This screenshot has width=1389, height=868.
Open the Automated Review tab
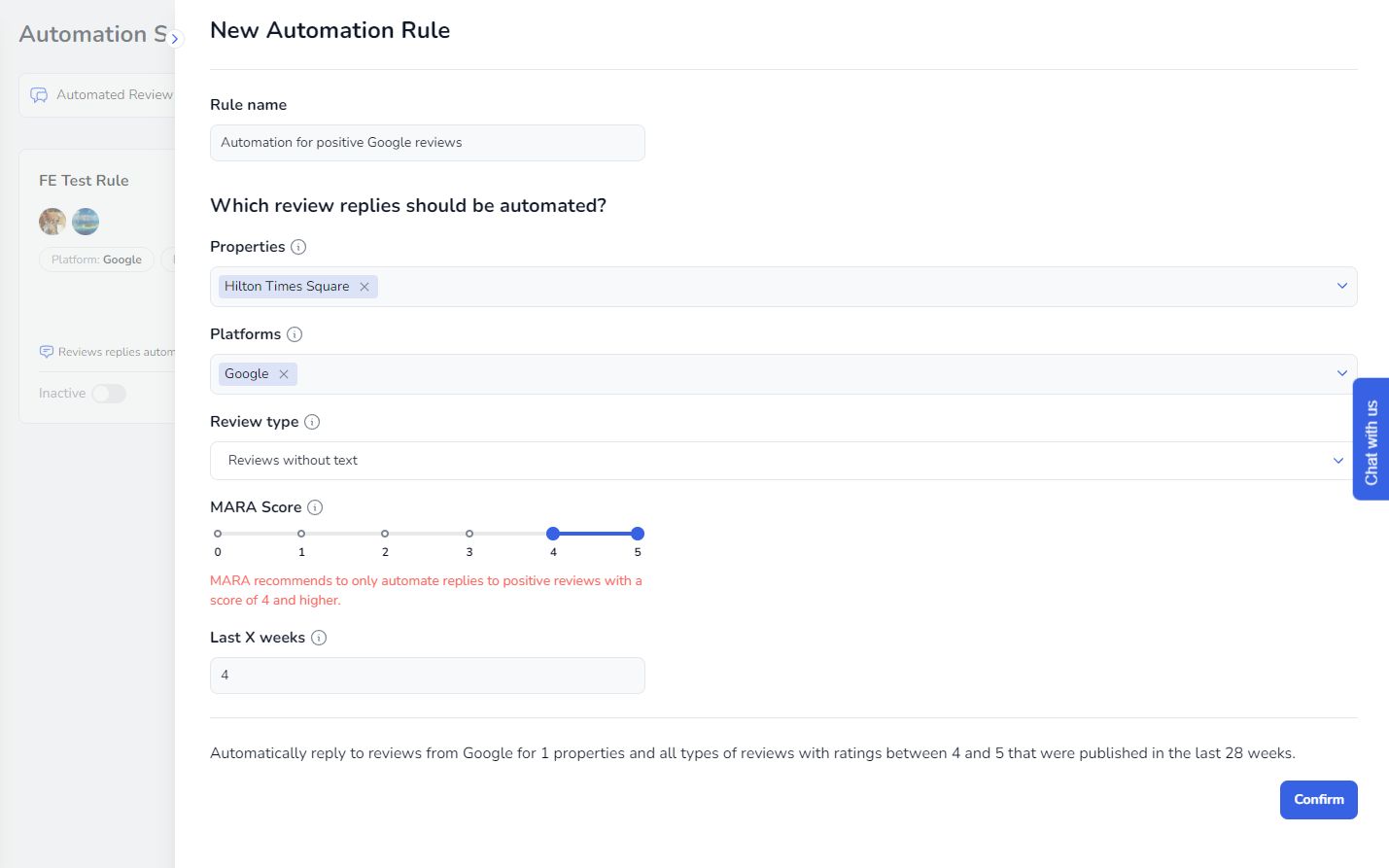tap(102, 95)
